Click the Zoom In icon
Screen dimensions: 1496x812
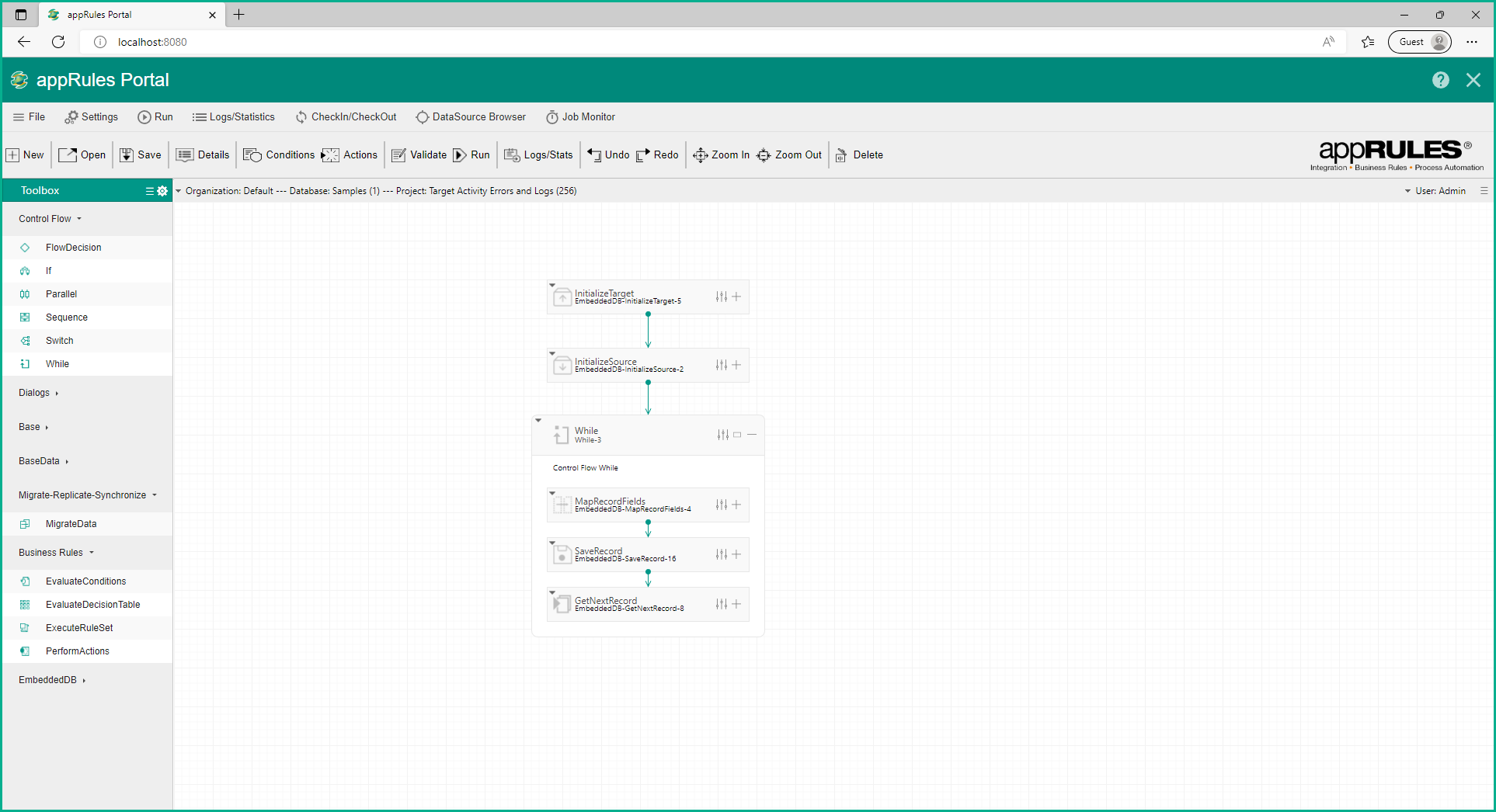coord(700,155)
